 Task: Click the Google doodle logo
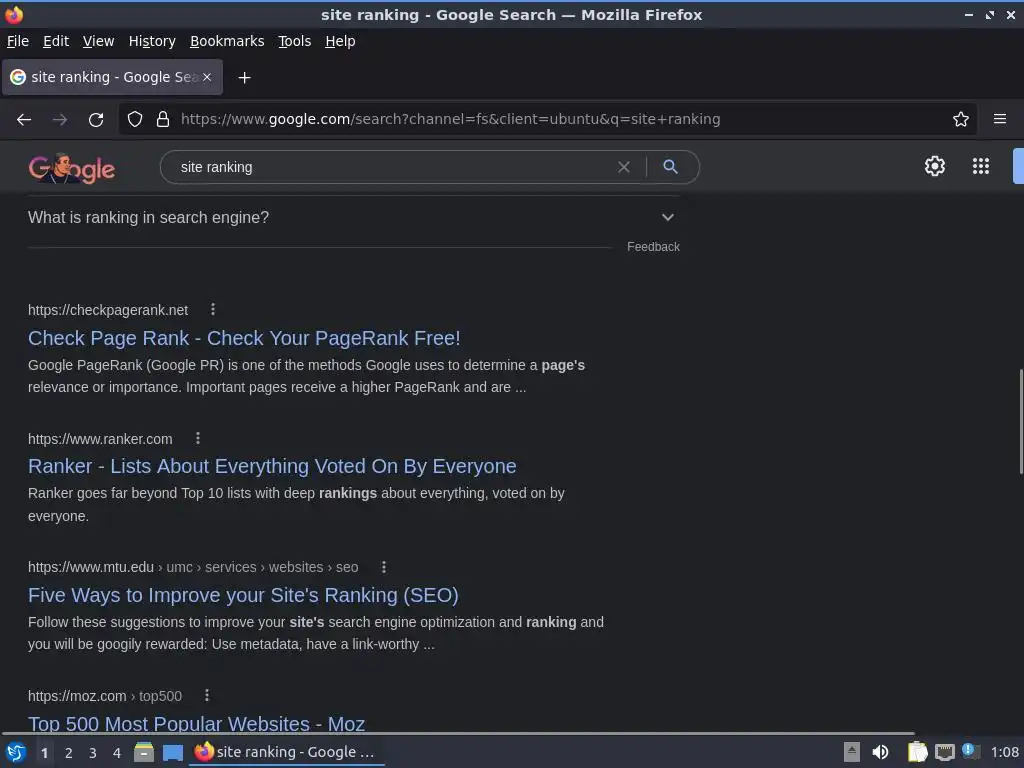[72, 168]
